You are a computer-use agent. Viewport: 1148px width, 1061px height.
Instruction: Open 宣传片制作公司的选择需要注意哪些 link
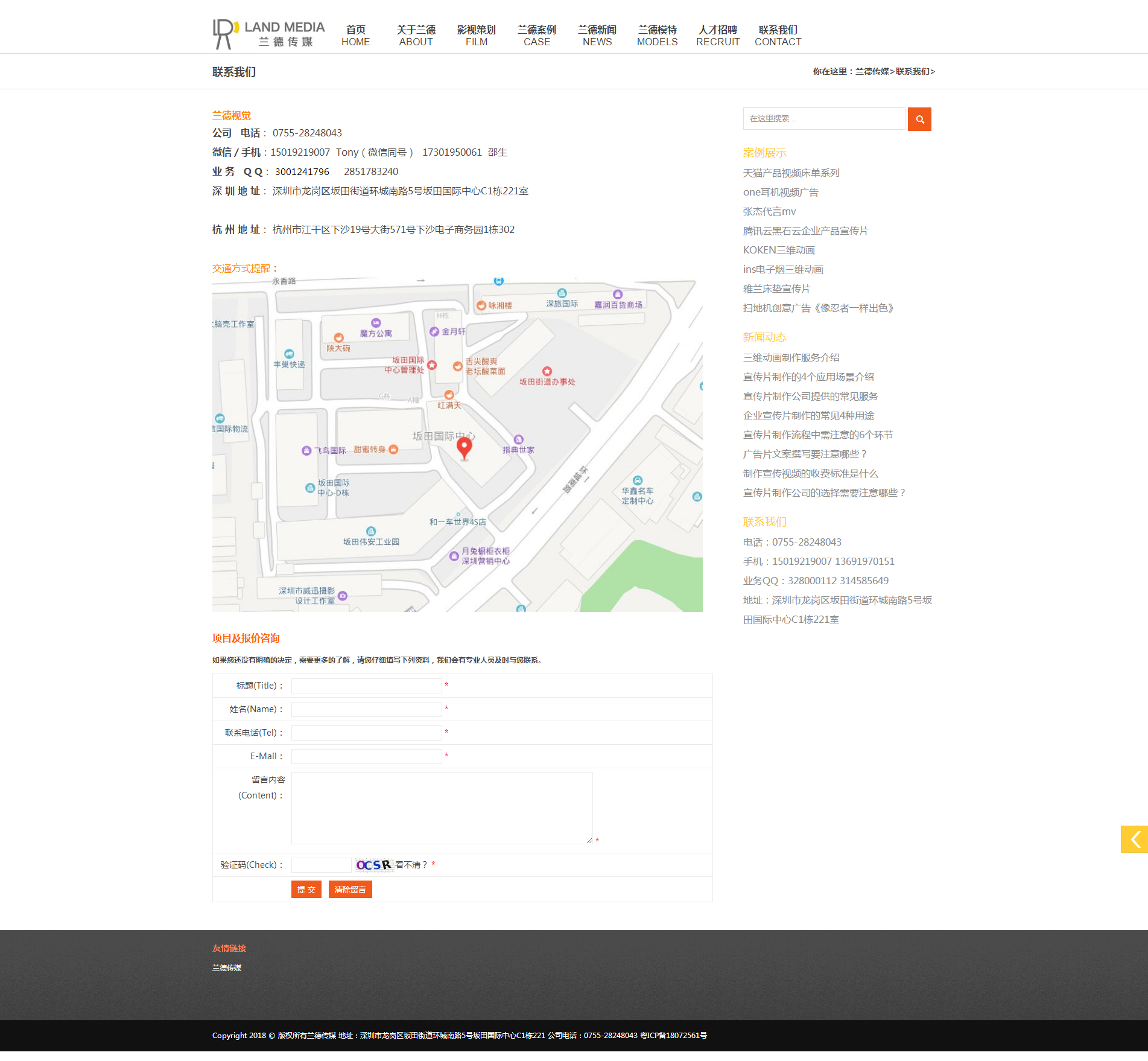(x=825, y=493)
